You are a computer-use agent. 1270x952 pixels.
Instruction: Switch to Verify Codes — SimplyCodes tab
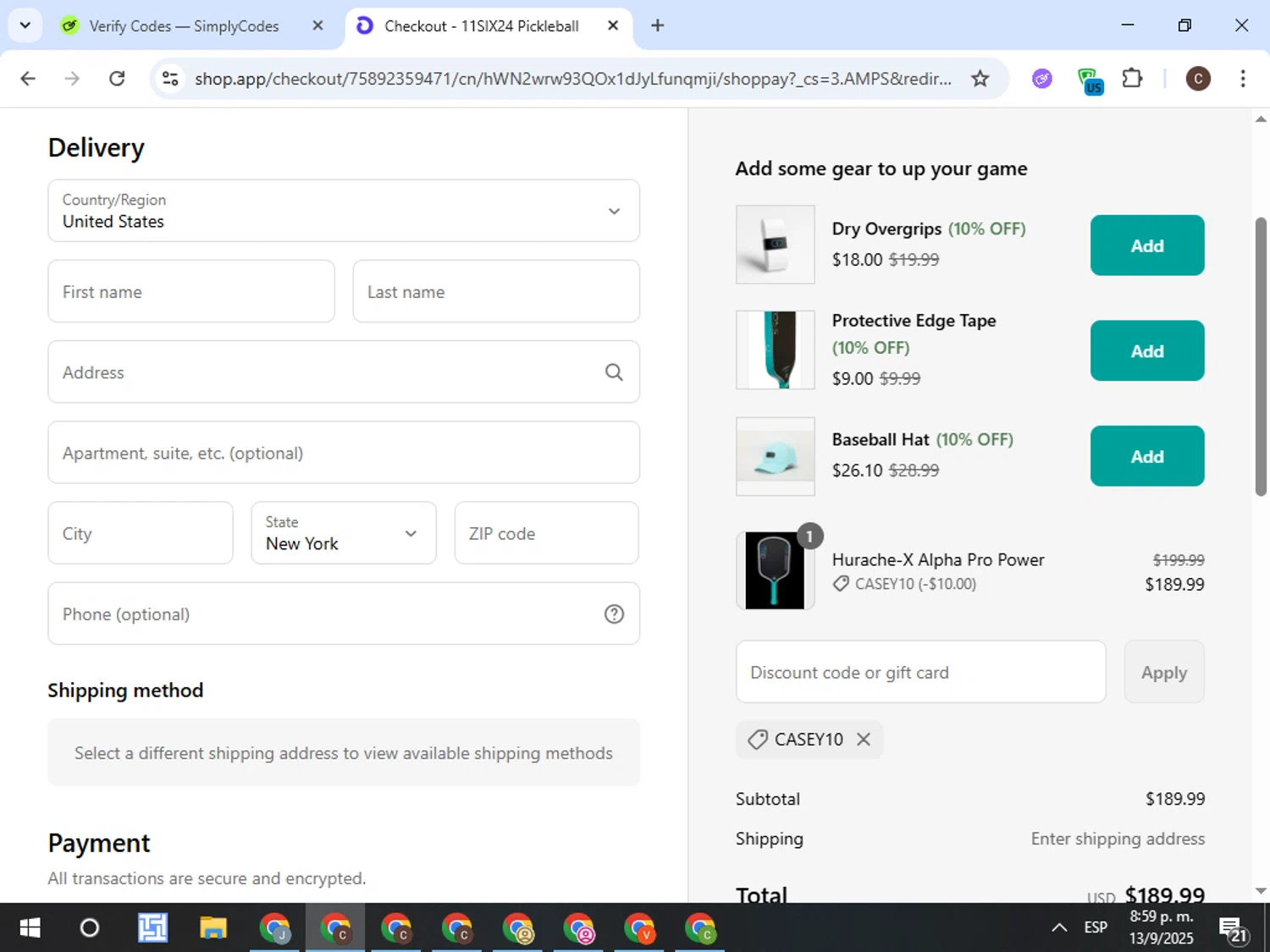coord(184,26)
